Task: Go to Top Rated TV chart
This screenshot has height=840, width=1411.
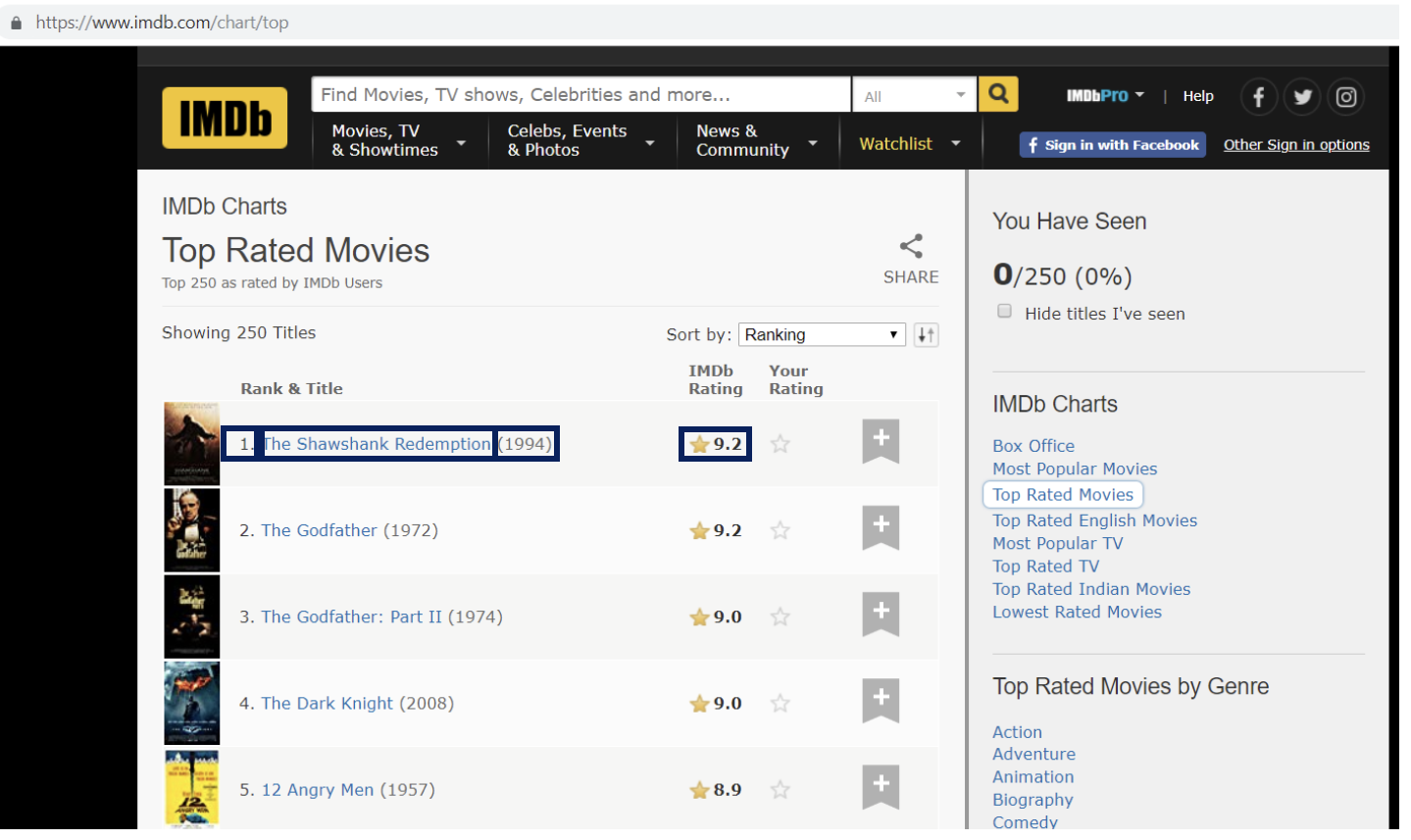Action: coord(1045,566)
